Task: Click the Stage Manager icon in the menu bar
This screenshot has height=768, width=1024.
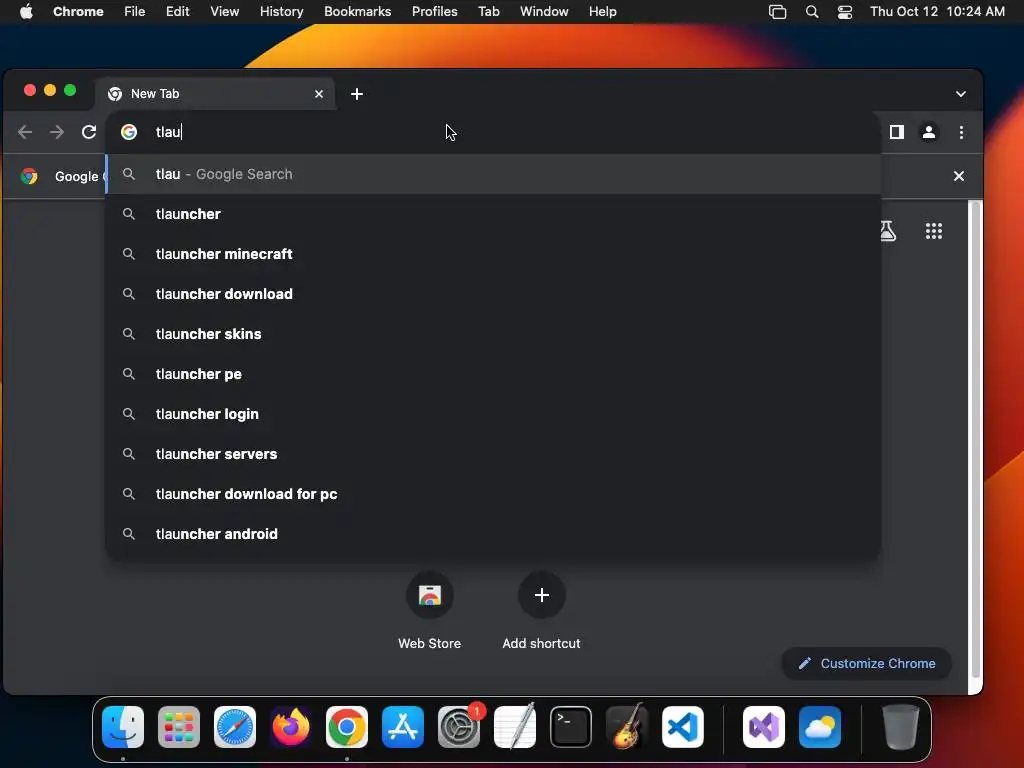Action: click(777, 12)
